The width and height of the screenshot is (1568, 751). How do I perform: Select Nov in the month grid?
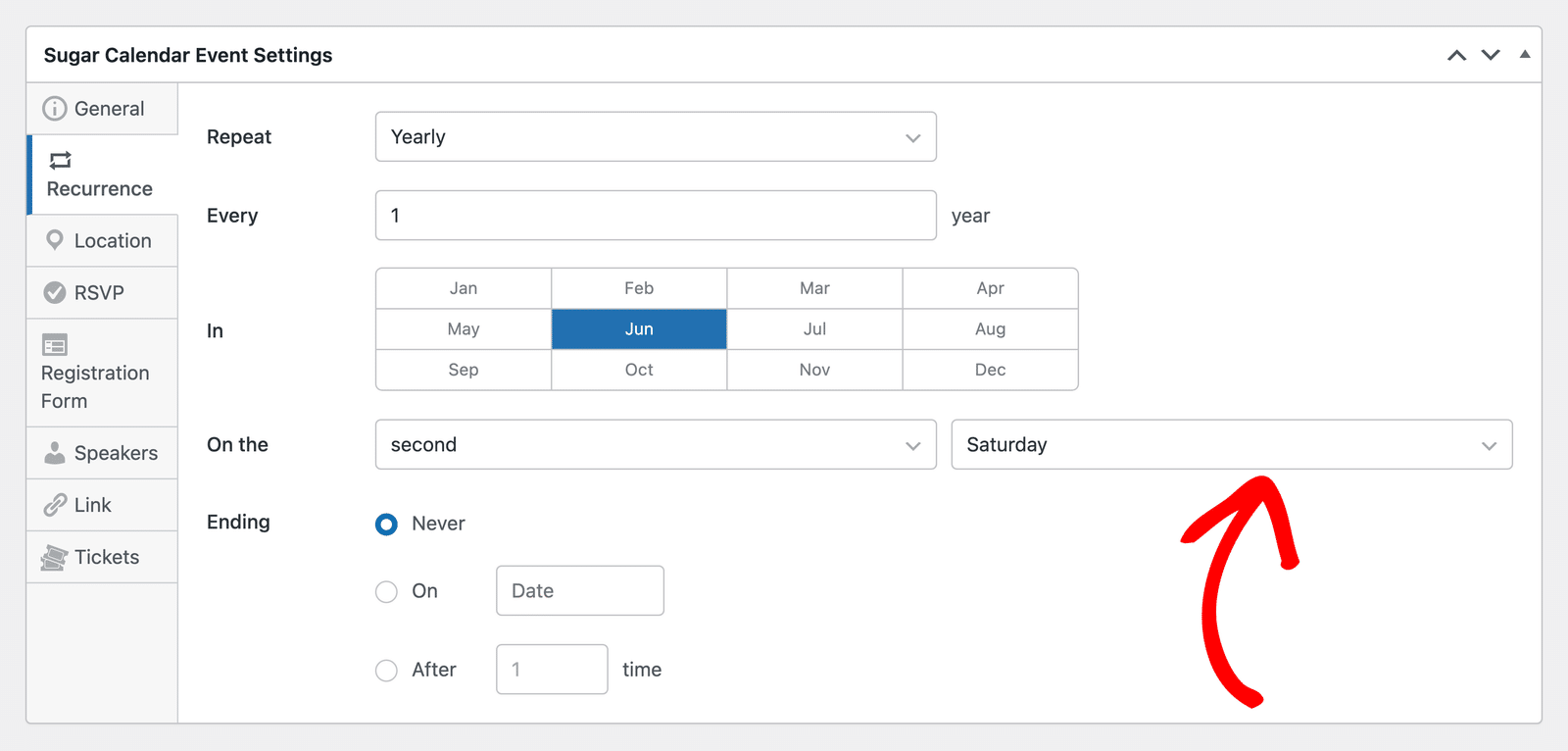pos(814,370)
